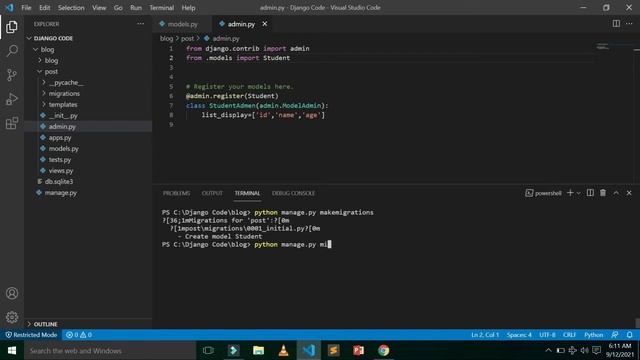
Task: Split the editor to the right
Action: click(x=616, y=24)
